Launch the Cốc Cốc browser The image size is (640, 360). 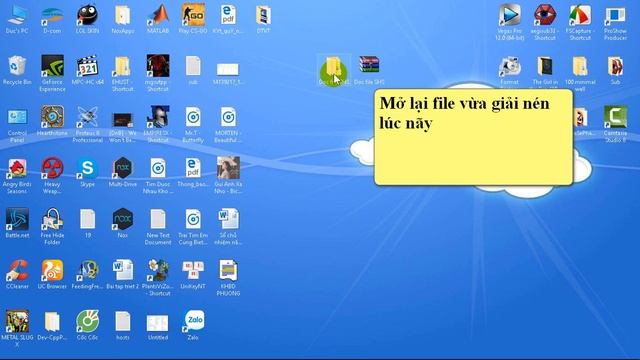[x=87, y=326]
